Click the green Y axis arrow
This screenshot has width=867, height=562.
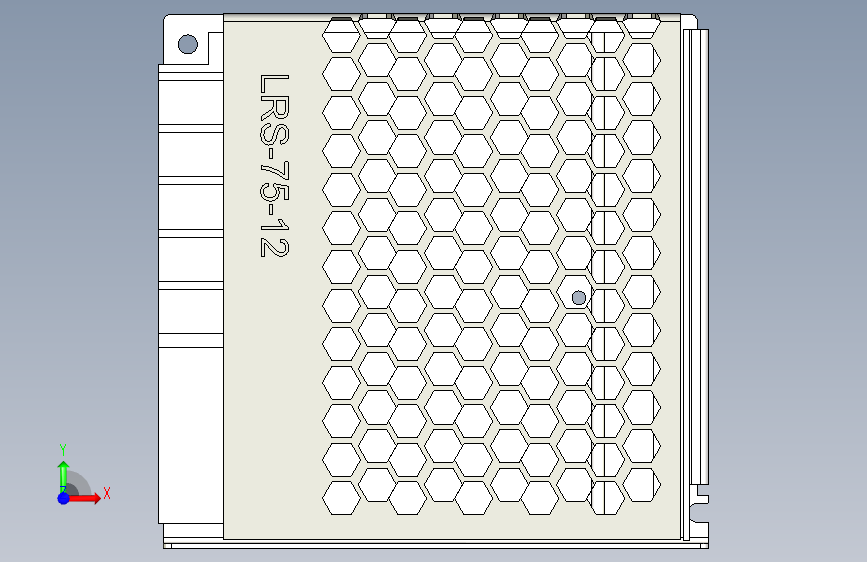63,477
